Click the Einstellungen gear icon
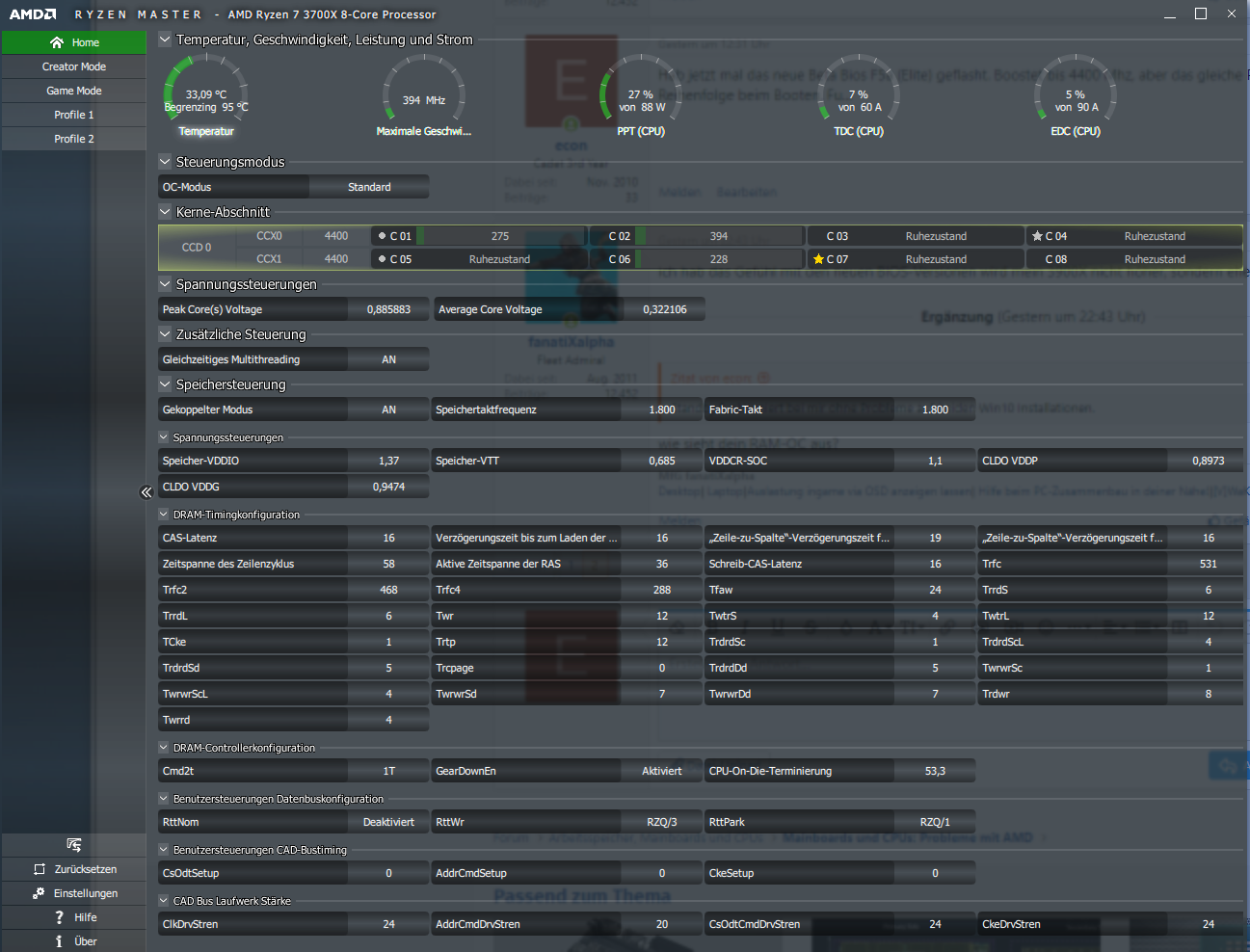Viewport: 1250px width, 952px height. tap(39, 893)
